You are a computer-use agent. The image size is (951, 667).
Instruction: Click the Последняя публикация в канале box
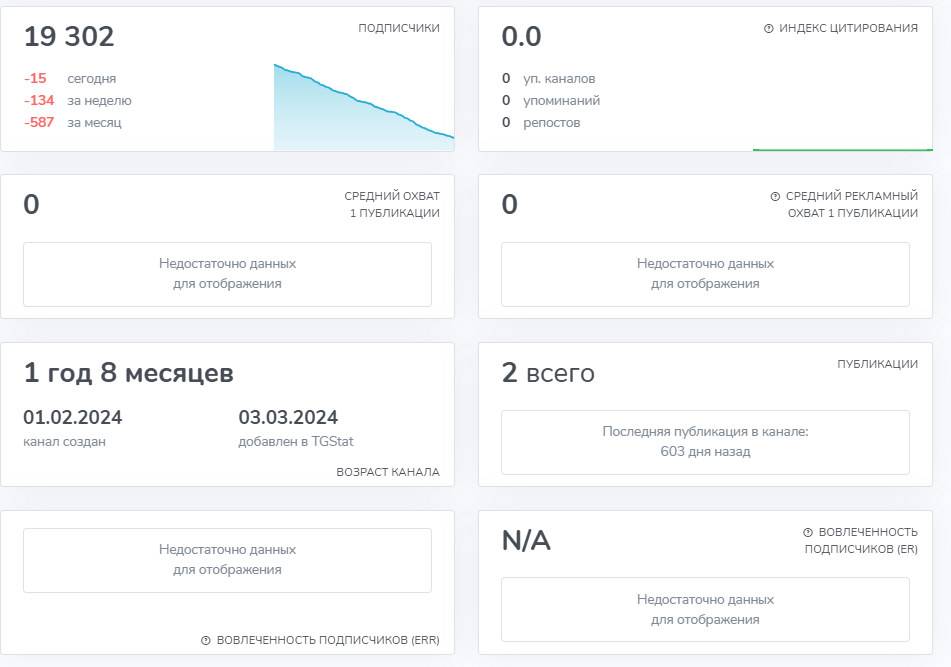(705, 441)
